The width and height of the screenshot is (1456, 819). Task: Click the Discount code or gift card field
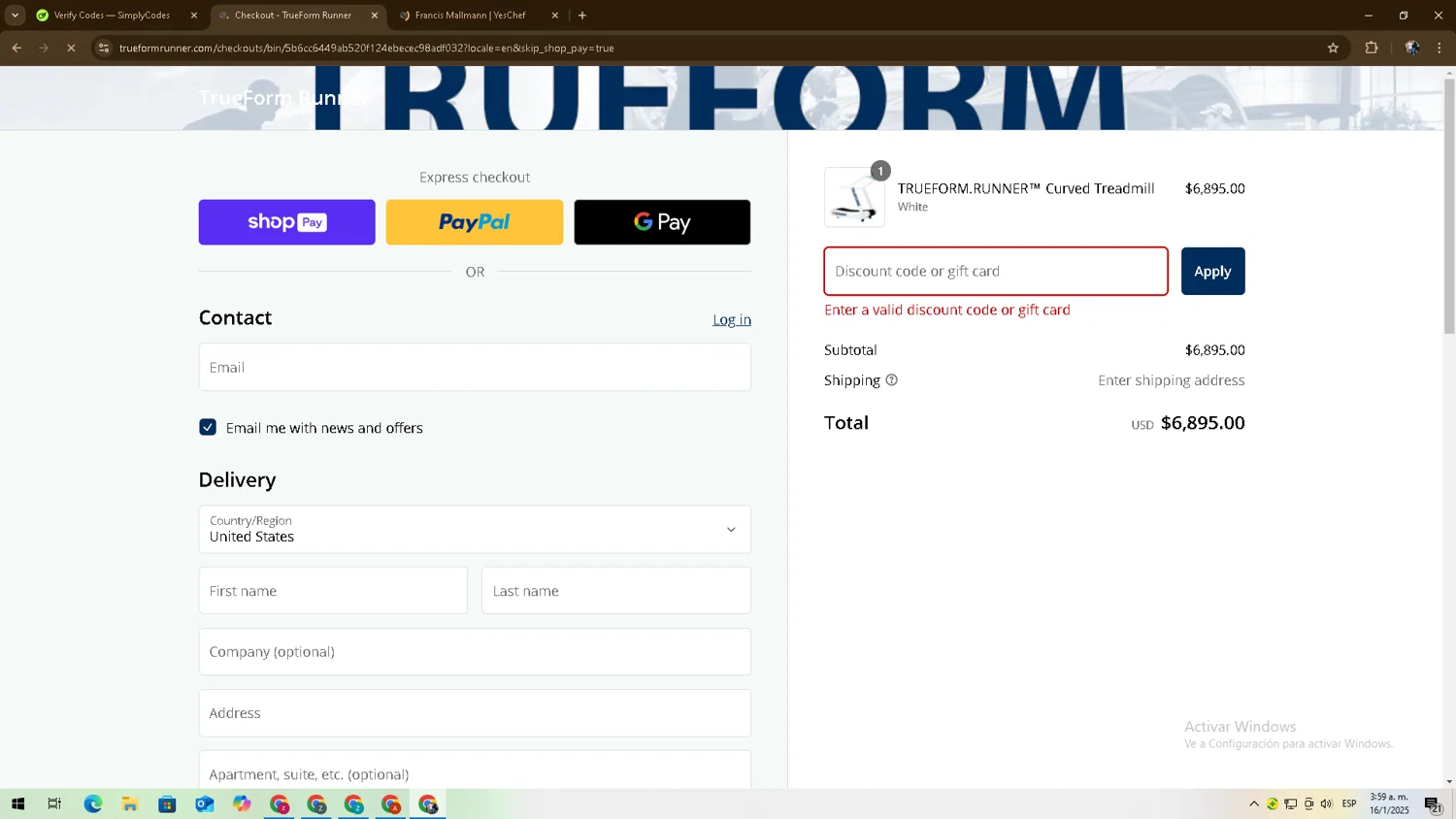996,271
